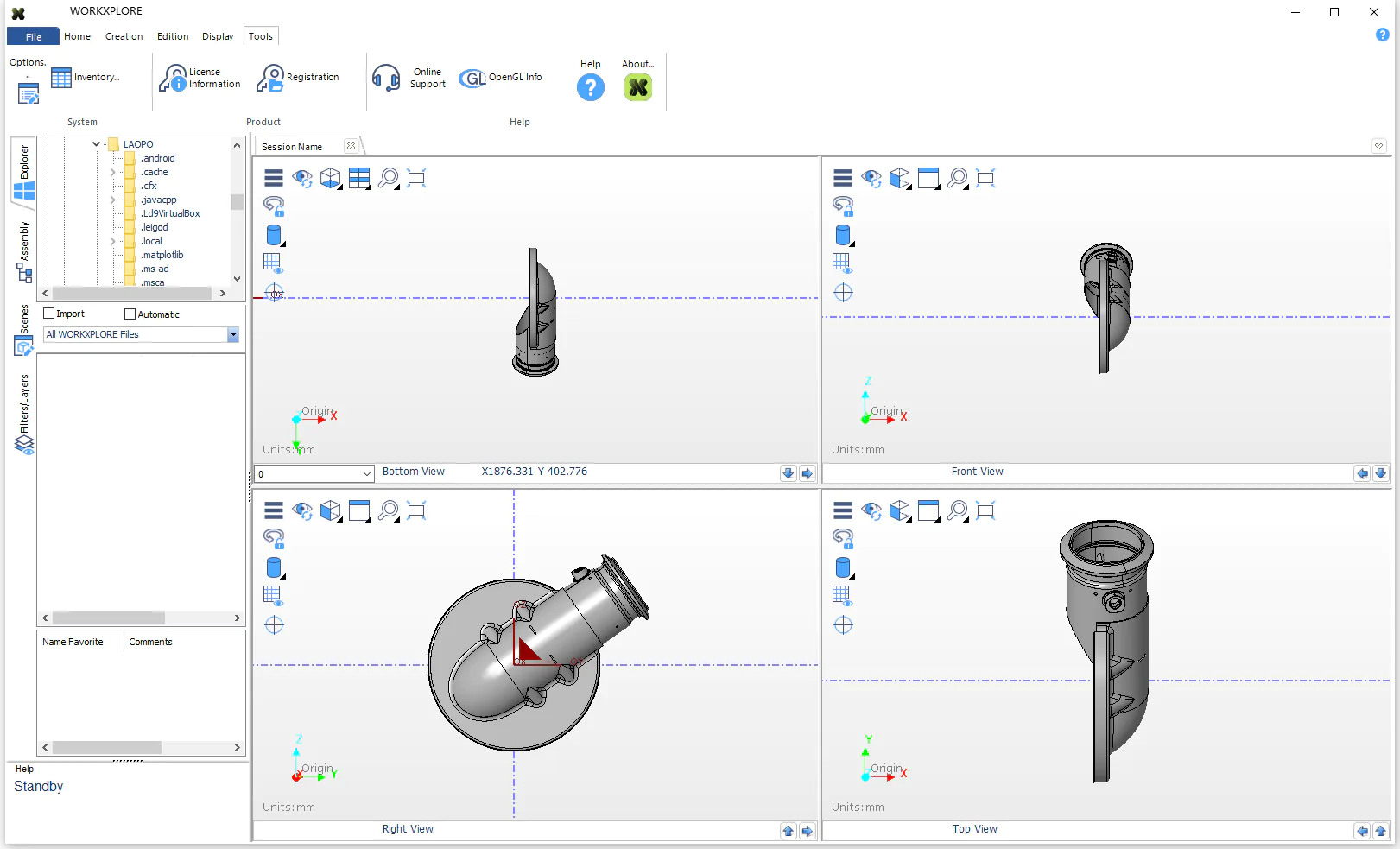Open the File menu
This screenshot has width=1400, height=849.
[34, 36]
